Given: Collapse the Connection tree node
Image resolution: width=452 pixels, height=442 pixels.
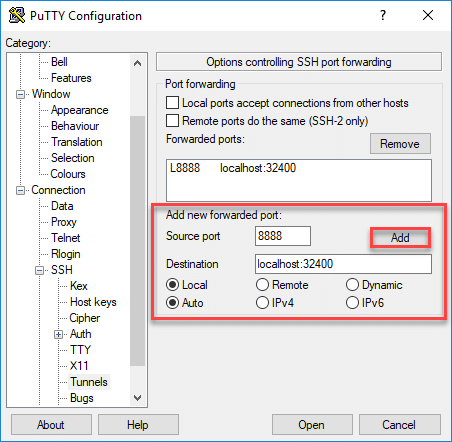Looking at the screenshot, I should (20, 190).
